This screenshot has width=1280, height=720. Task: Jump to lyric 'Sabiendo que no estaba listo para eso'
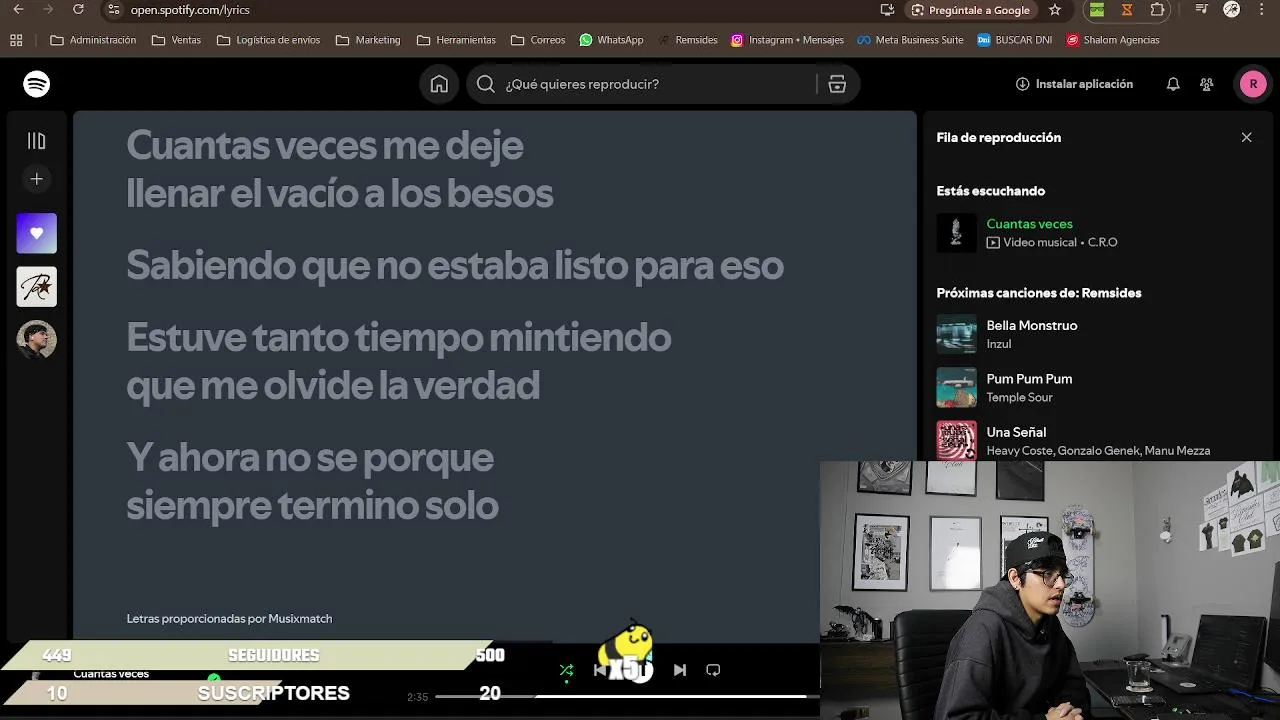tap(455, 266)
